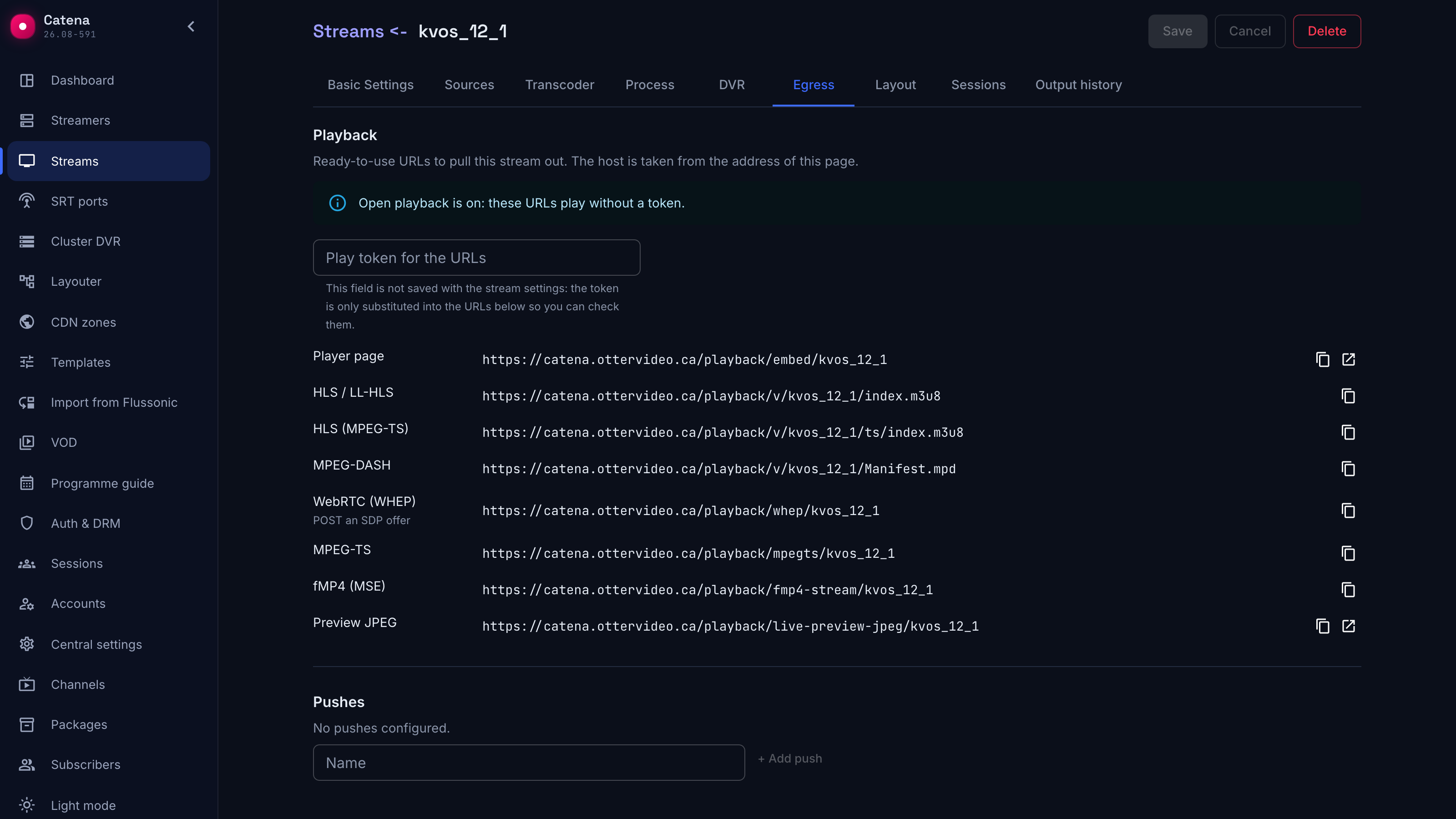Copy the HLS (MPEG-TS) URL
The height and width of the screenshot is (819, 1456).
pyautogui.click(x=1349, y=432)
